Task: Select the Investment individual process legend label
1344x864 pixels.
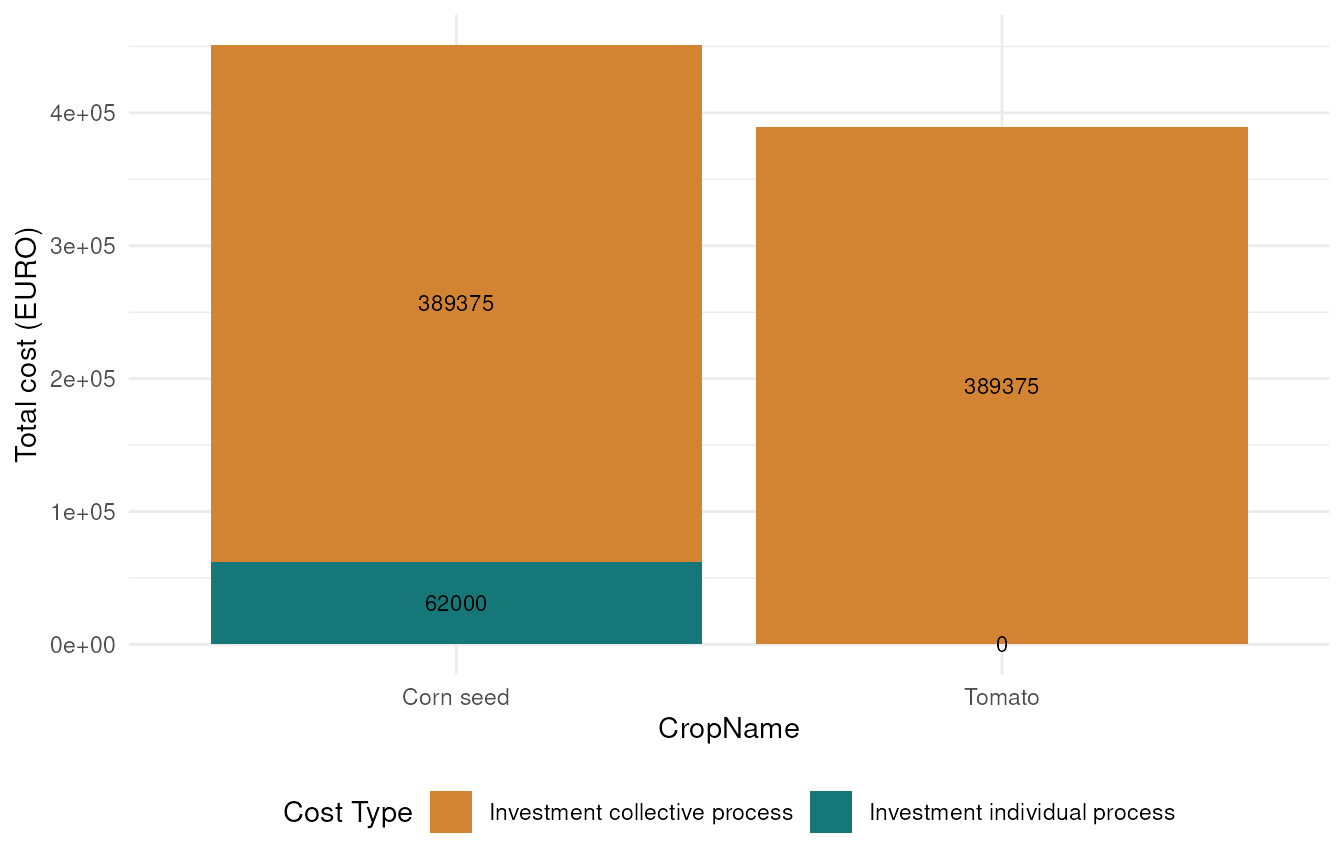Action: (x=1022, y=813)
